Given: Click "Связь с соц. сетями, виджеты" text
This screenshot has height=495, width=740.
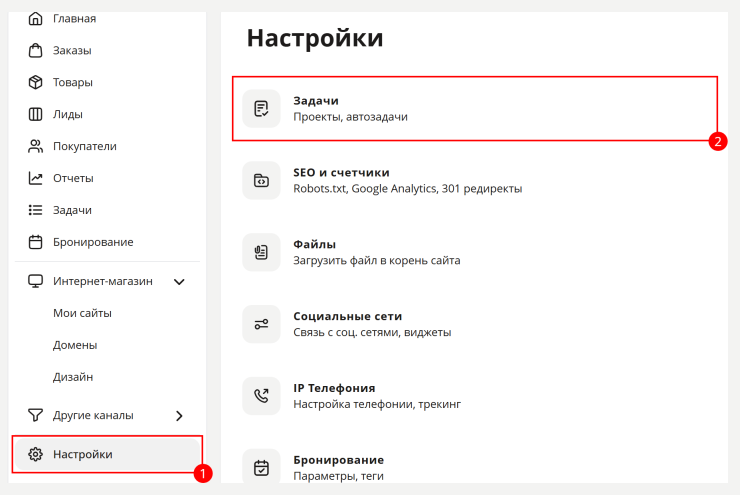Looking at the screenshot, I should coord(372,332).
